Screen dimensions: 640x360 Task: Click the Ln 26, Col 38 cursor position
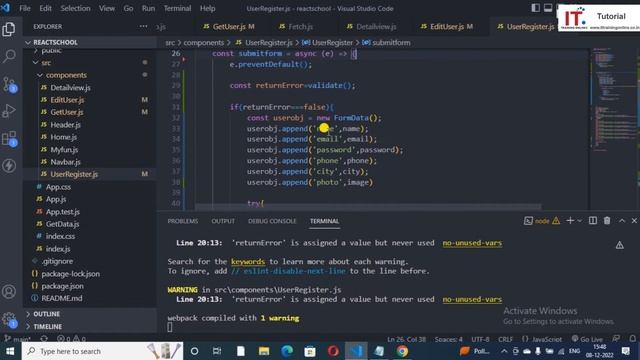(406, 339)
